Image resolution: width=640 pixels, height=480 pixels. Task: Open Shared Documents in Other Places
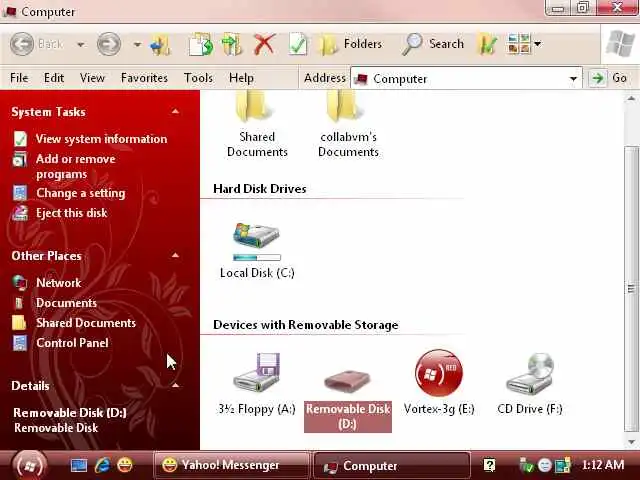click(86, 322)
